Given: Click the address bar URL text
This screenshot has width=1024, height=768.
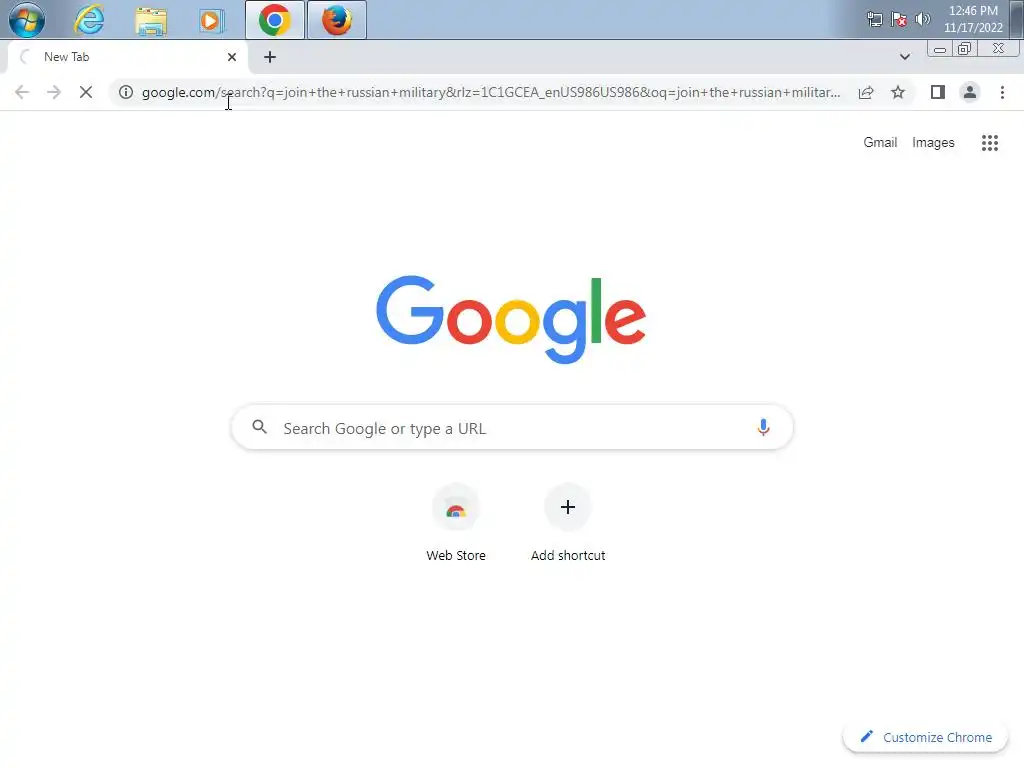Looking at the screenshot, I should [491, 92].
